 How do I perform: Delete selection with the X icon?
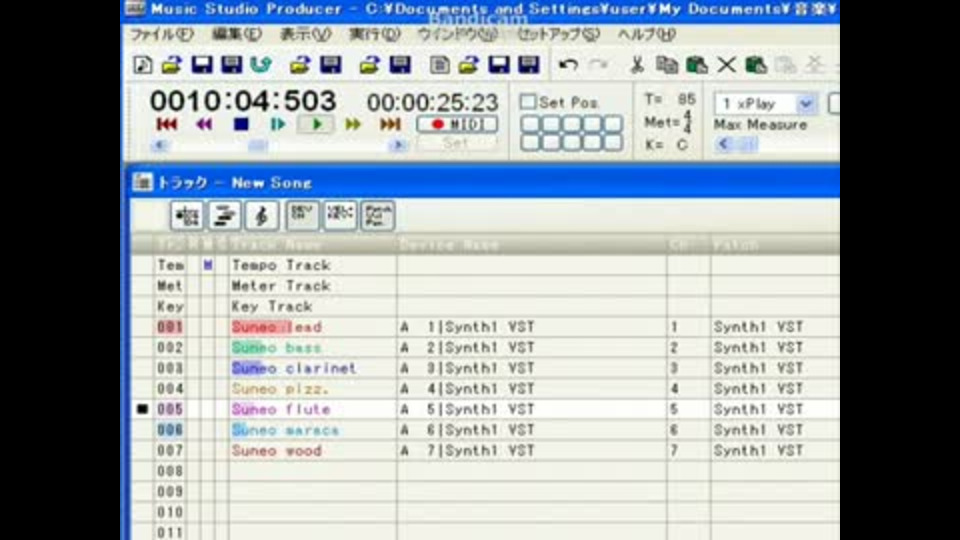726,64
